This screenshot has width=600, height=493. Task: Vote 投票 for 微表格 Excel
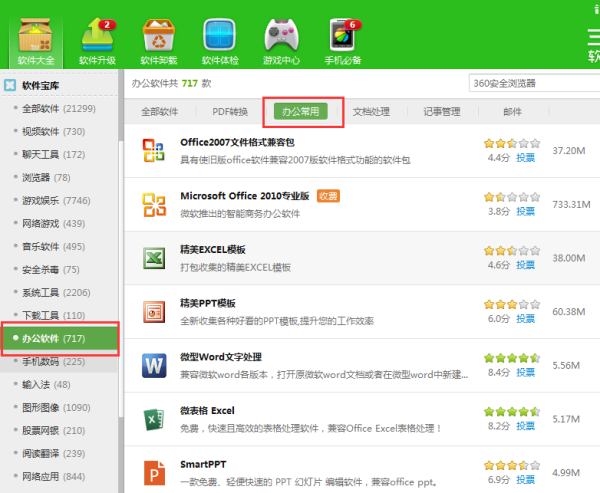click(x=525, y=426)
